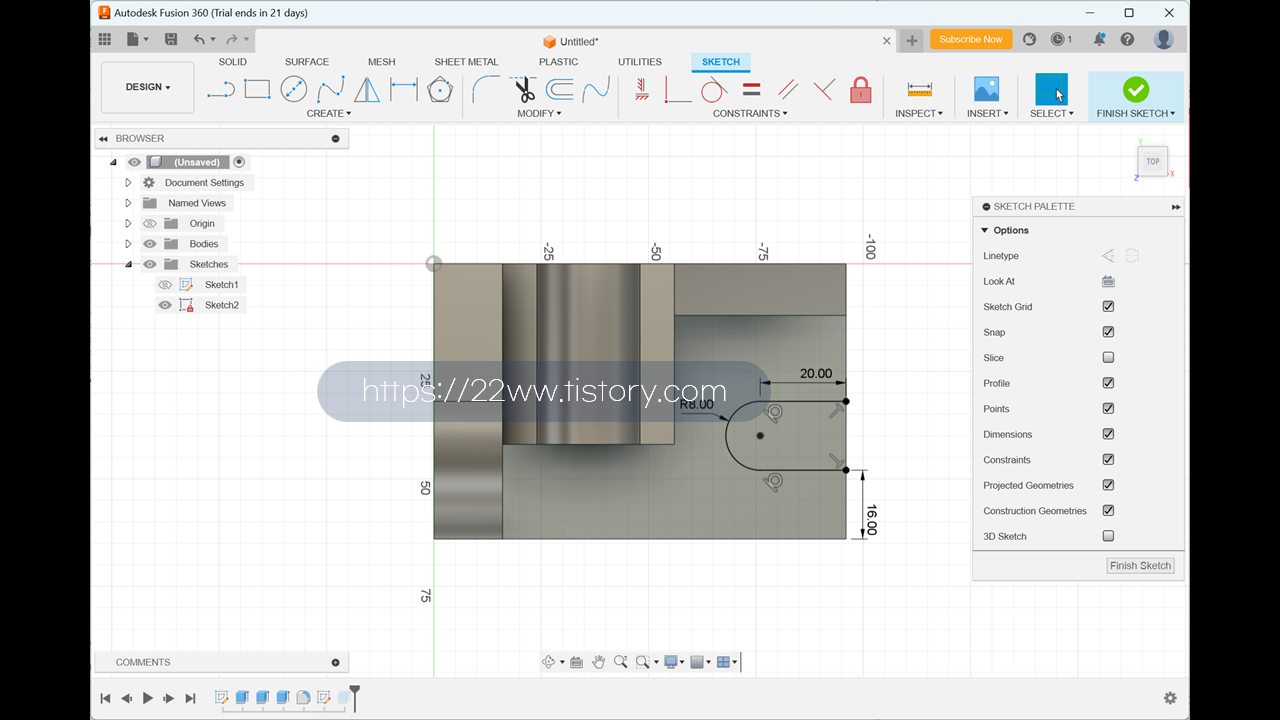Expand the Document Settings node
This screenshot has height=720, width=1280.
pos(128,183)
